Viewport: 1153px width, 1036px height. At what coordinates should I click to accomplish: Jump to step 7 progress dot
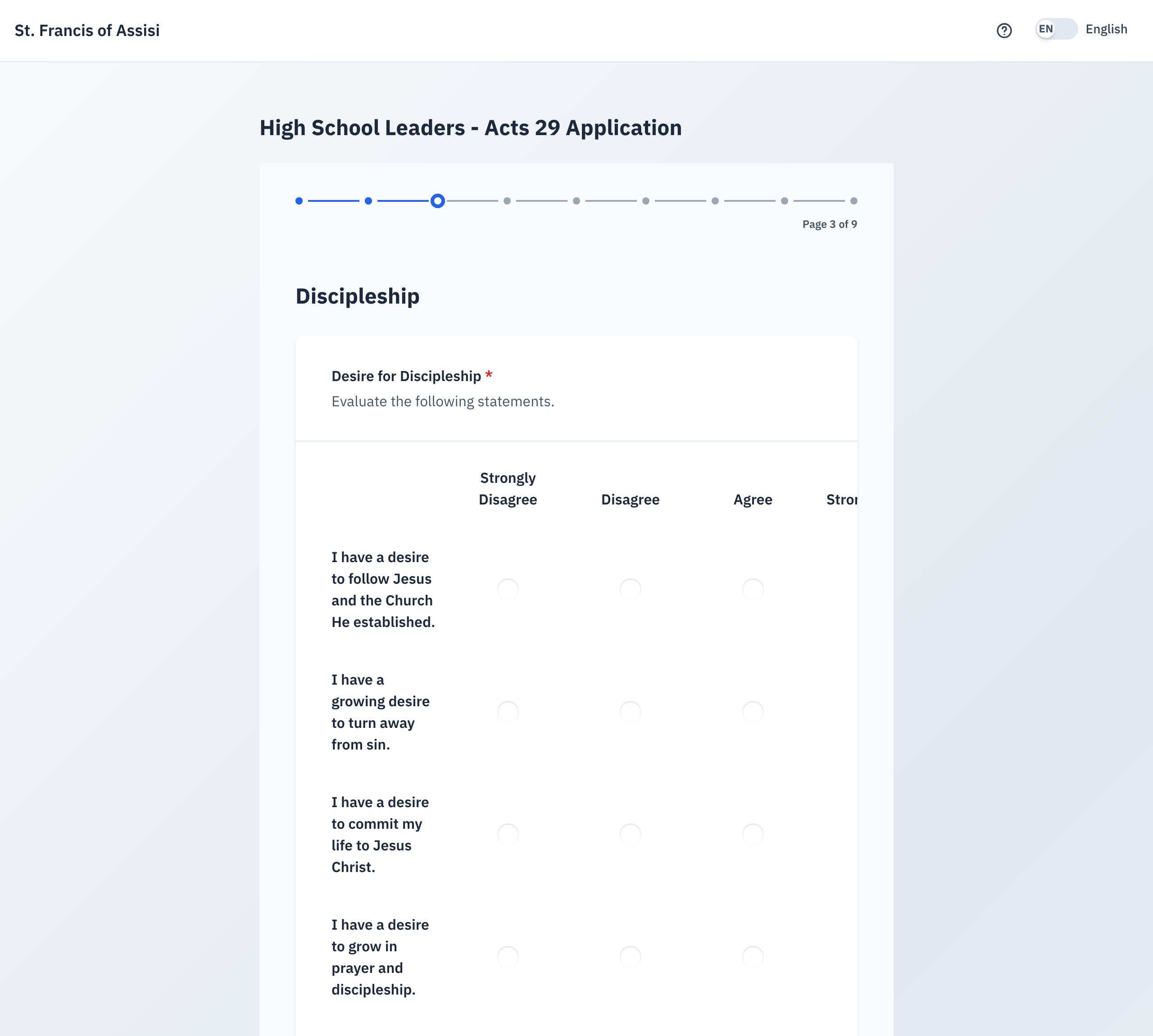(715, 201)
